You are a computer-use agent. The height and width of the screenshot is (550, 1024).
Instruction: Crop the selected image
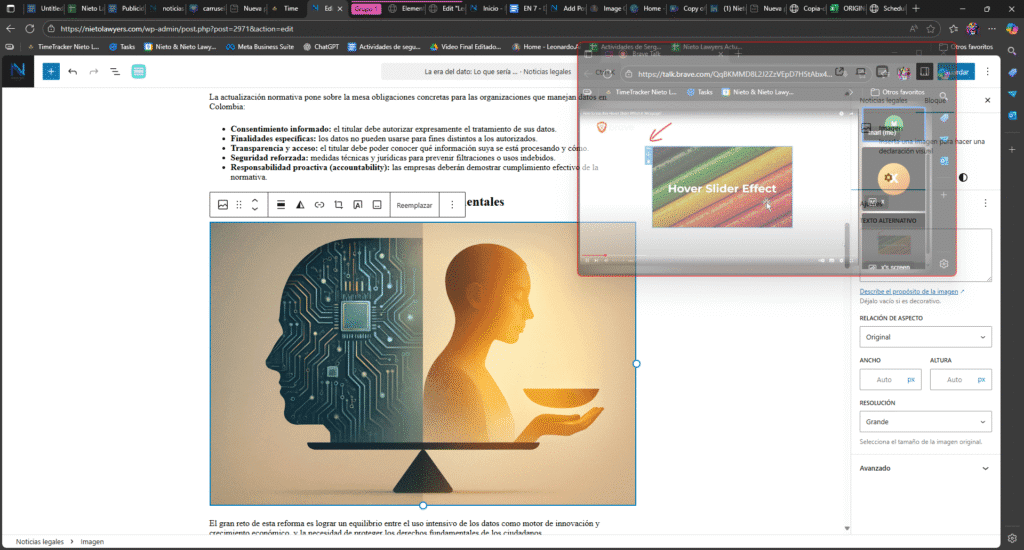click(x=338, y=205)
